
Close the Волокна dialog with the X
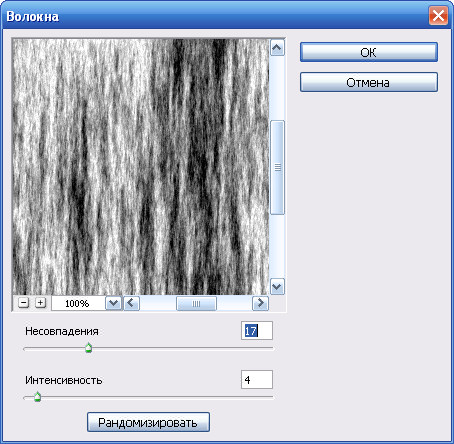click(x=438, y=16)
